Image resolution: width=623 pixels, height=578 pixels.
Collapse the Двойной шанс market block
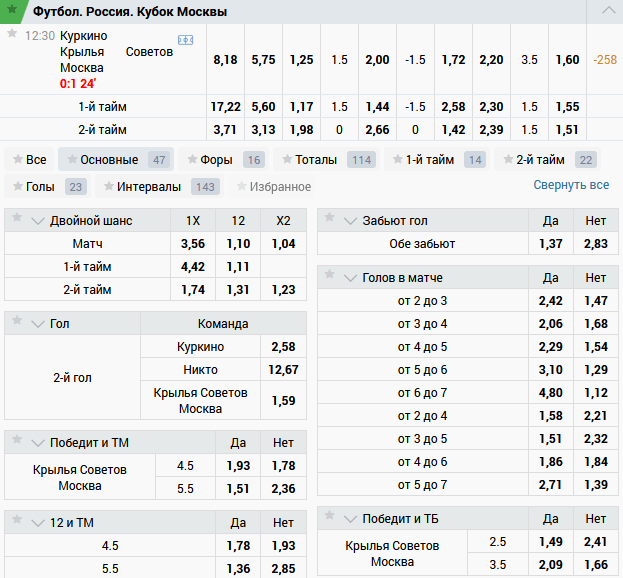[38, 221]
